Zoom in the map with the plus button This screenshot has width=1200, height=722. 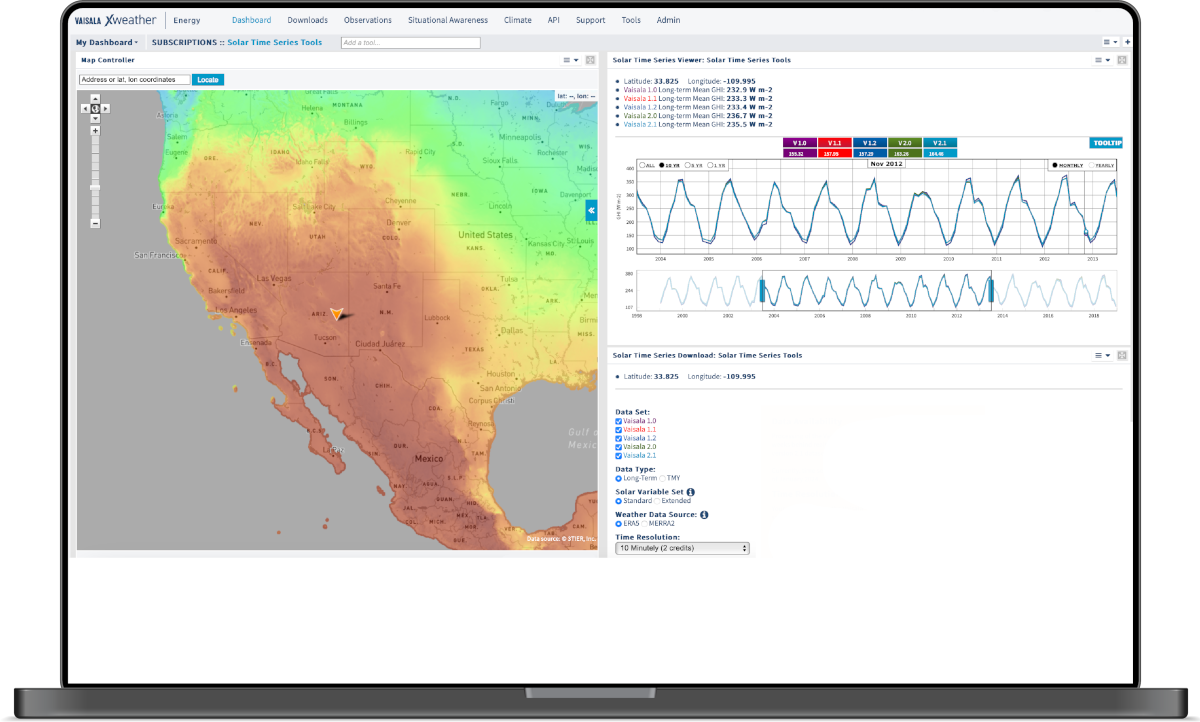[95, 130]
